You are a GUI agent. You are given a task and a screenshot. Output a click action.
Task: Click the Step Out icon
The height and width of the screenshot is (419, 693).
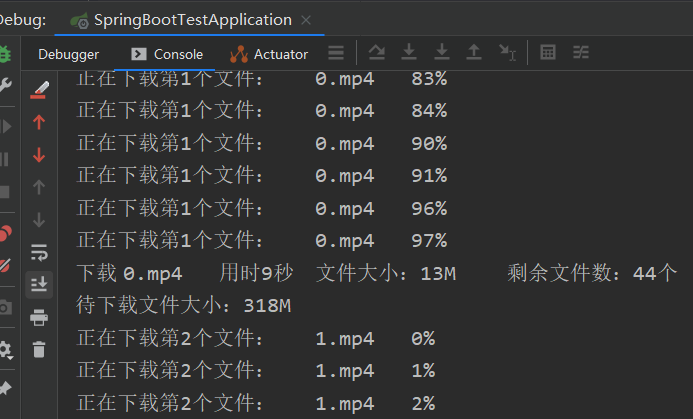475,53
